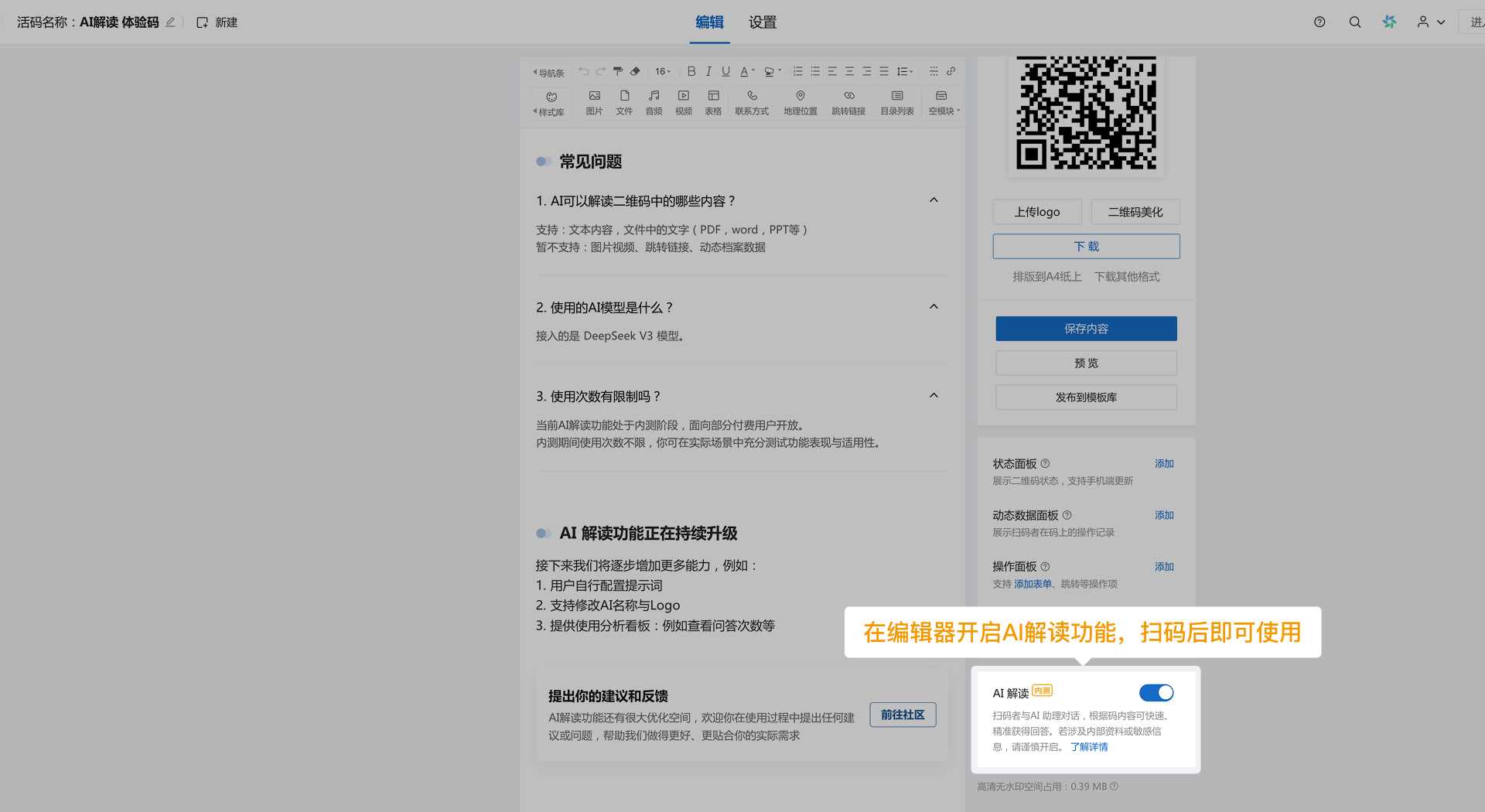This screenshot has width=1485, height=812.
Task: Open the font size 16 dropdown
Action: pyautogui.click(x=662, y=71)
